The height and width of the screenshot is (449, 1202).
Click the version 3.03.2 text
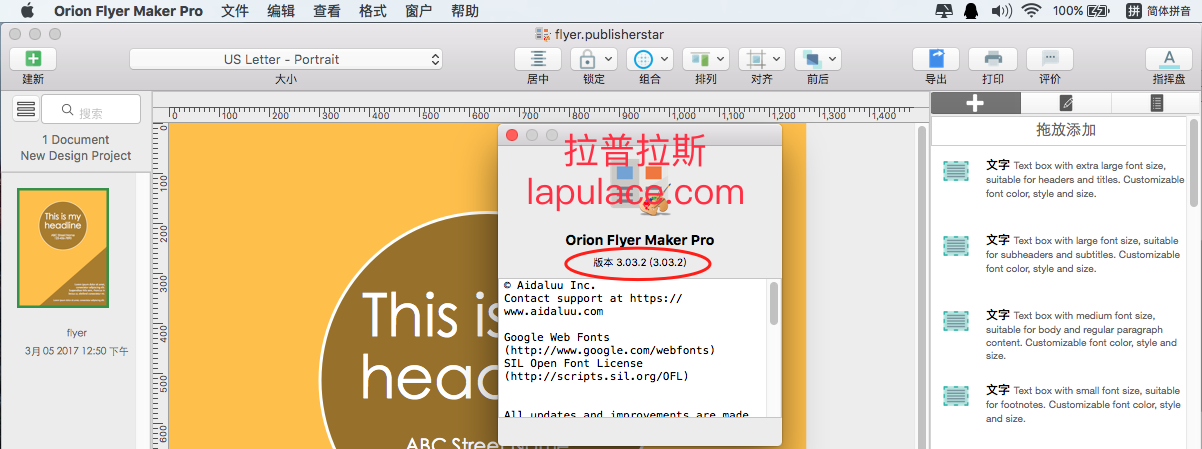(639, 262)
